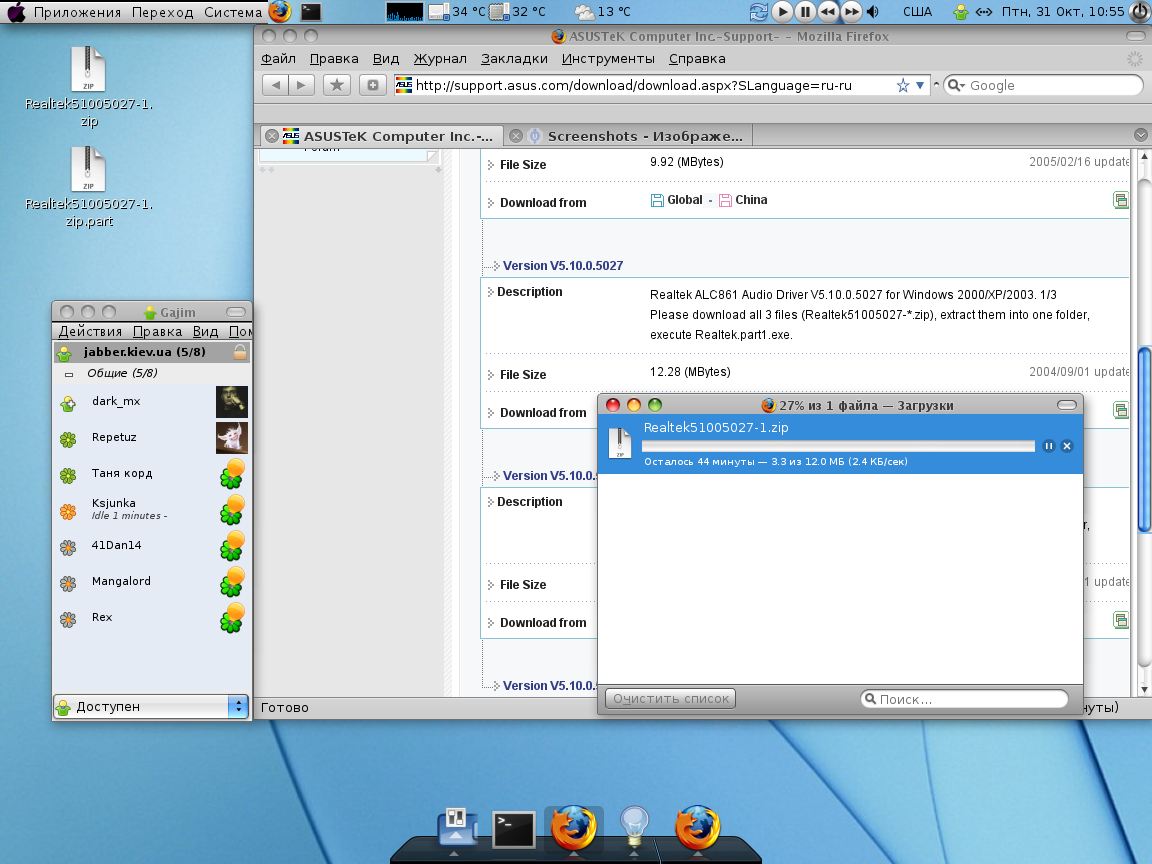The height and width of the screenshot is (864, 1152).
Task: Open the Переход menu
Action: [x=162, y=12]
